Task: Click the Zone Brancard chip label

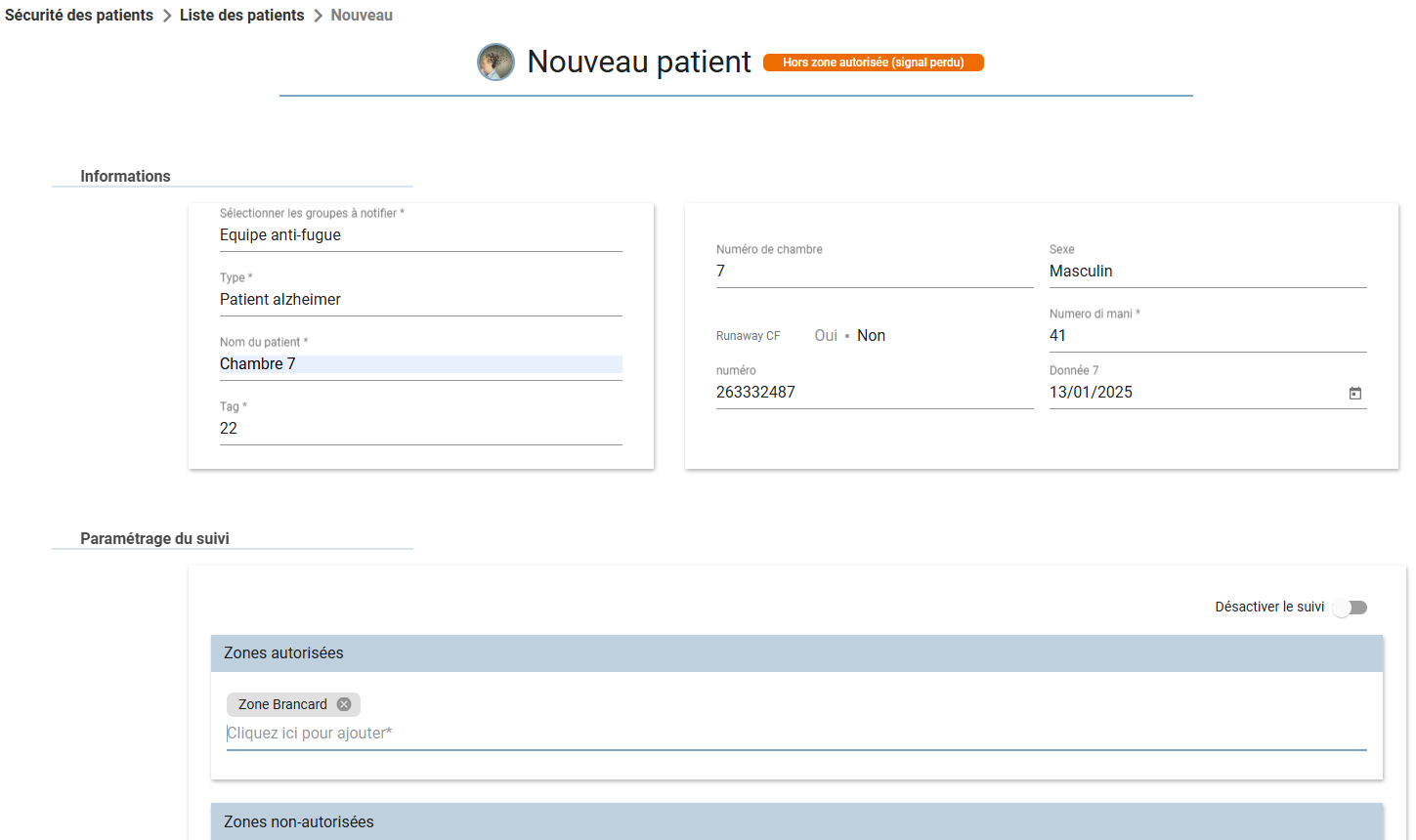Action: coord(282,704)
